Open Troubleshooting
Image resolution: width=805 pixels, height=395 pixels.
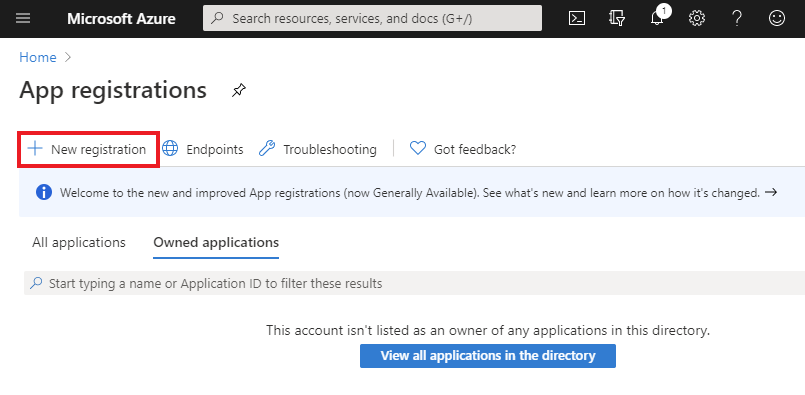pyautogui.click(x=317, y=149)
